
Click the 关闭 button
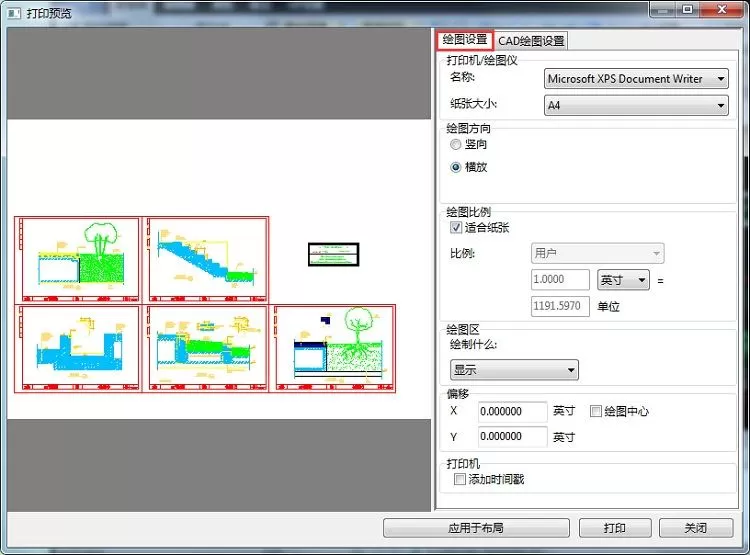click(695, 528)
